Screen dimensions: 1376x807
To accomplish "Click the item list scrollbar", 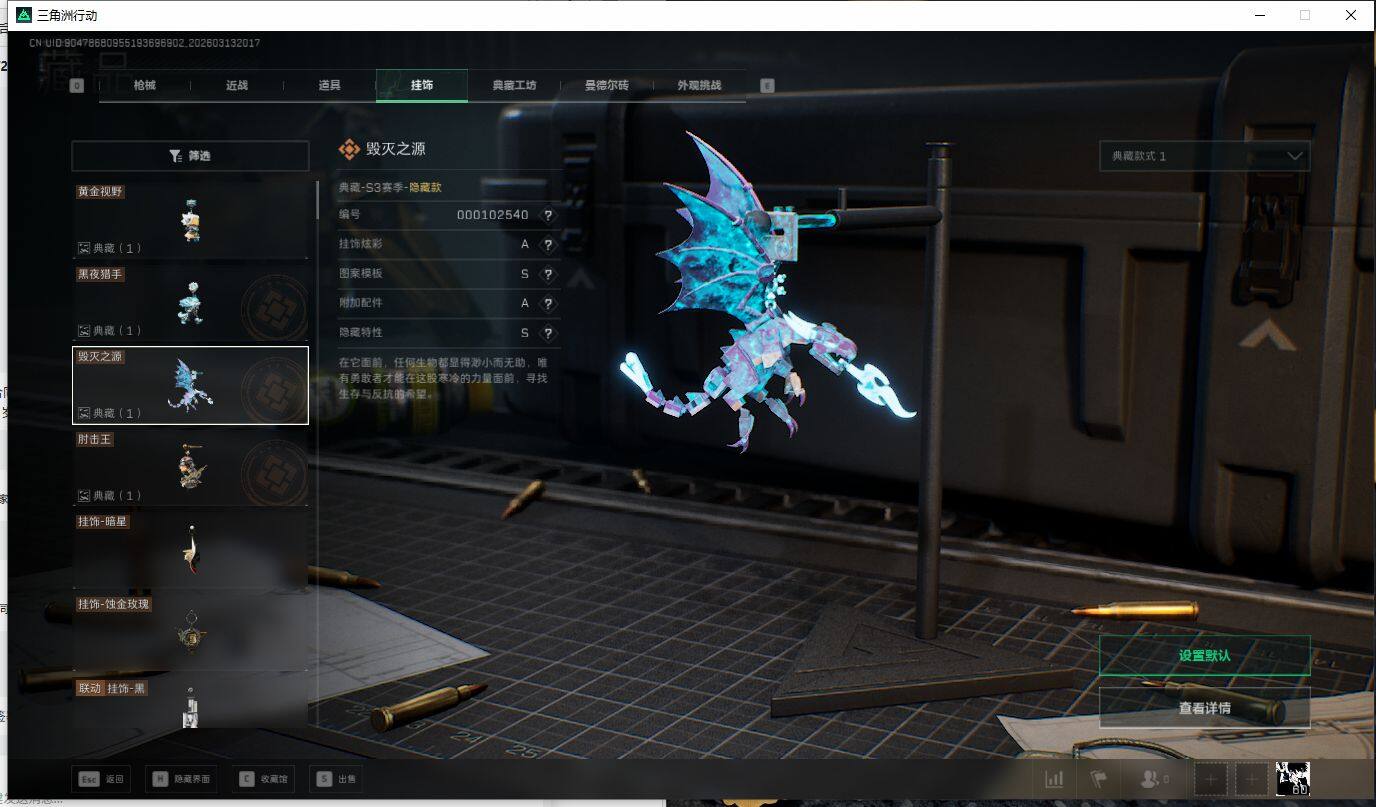I will [318, 200].
